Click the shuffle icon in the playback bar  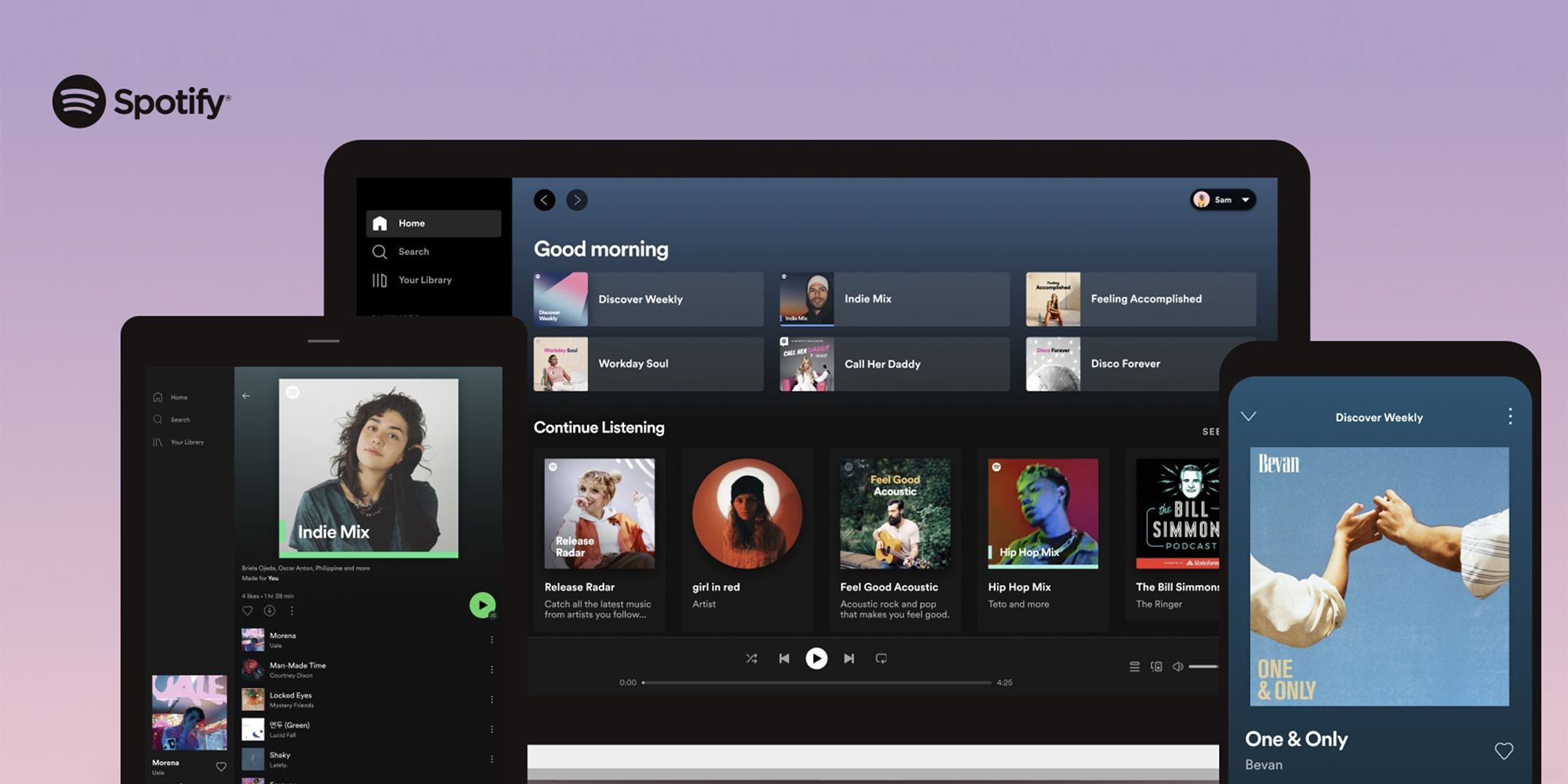pyautogui.click(x=752, y=659)
